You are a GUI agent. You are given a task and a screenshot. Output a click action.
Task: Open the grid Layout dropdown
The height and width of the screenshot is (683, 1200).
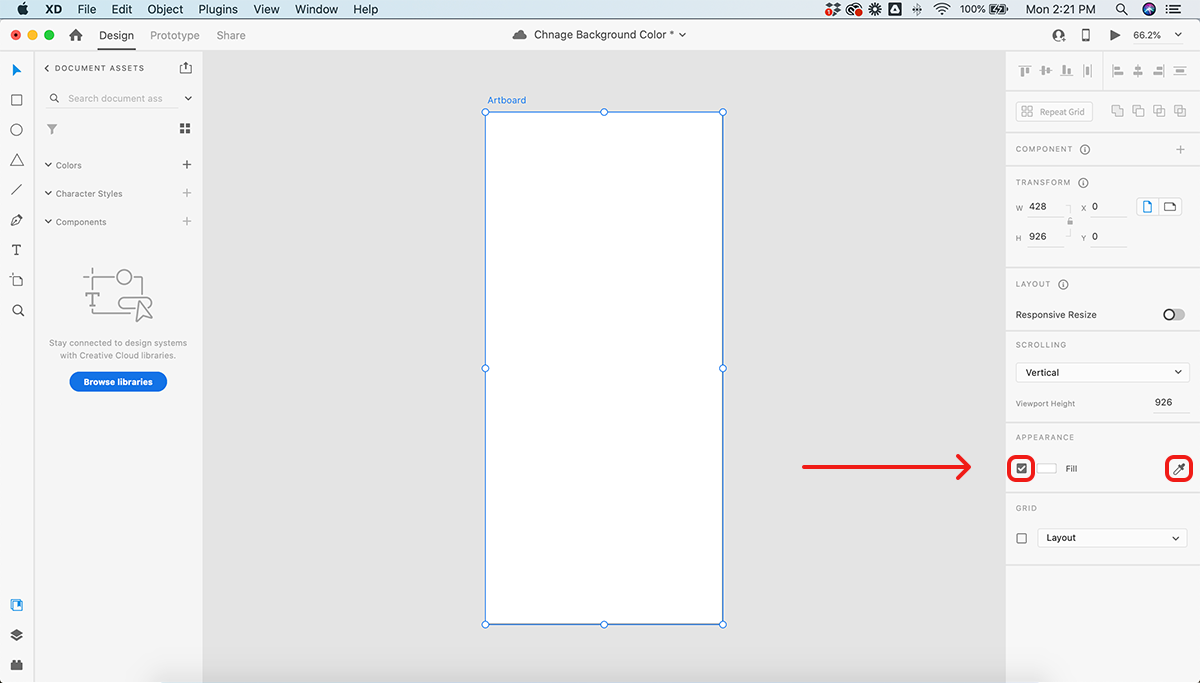click(x=1112, y=538)
